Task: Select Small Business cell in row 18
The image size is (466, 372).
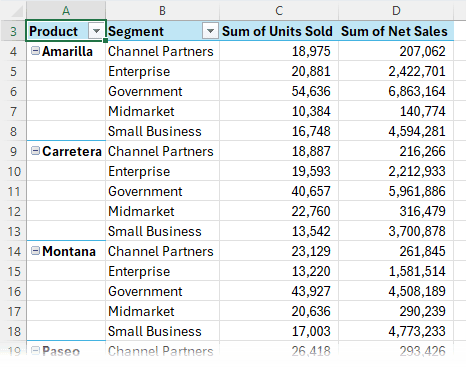Action: click(162, 331)
